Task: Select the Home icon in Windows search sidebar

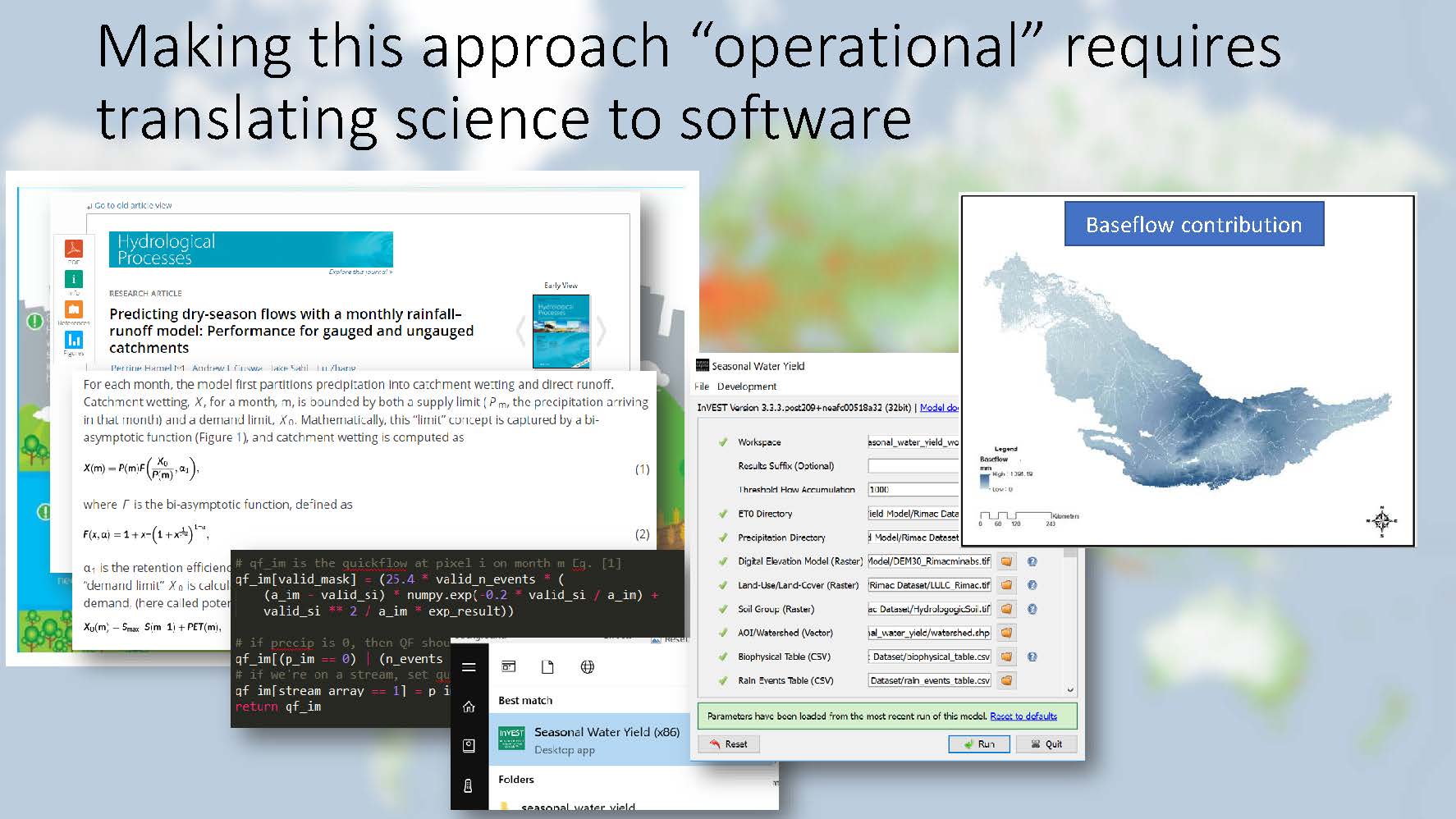Action: [469, 707]
